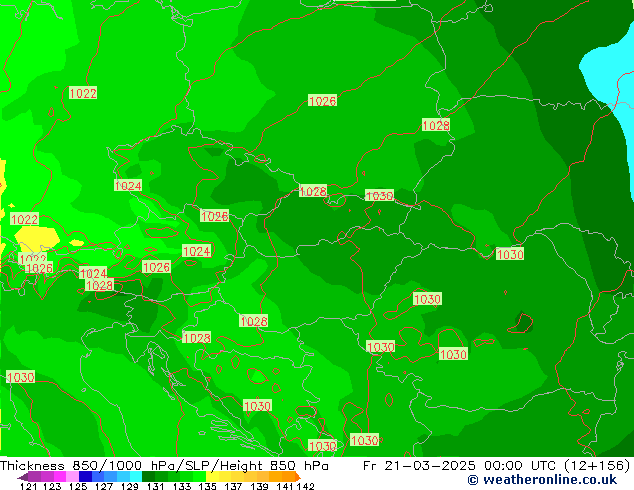Click the 1022 isobar label near the top-left corner

(83, 93)
